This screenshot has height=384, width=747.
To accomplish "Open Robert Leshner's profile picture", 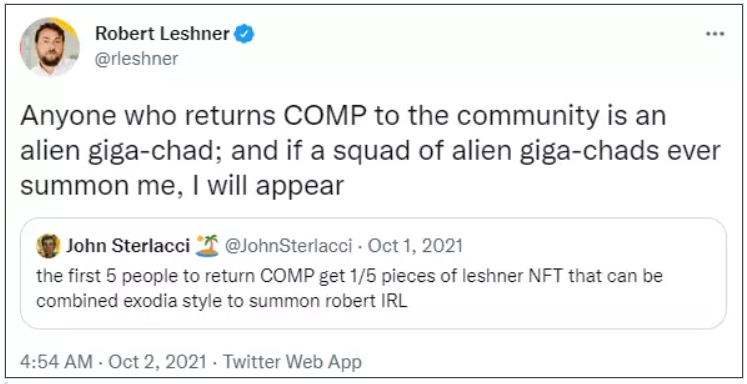I will click(x=49, y=47).
